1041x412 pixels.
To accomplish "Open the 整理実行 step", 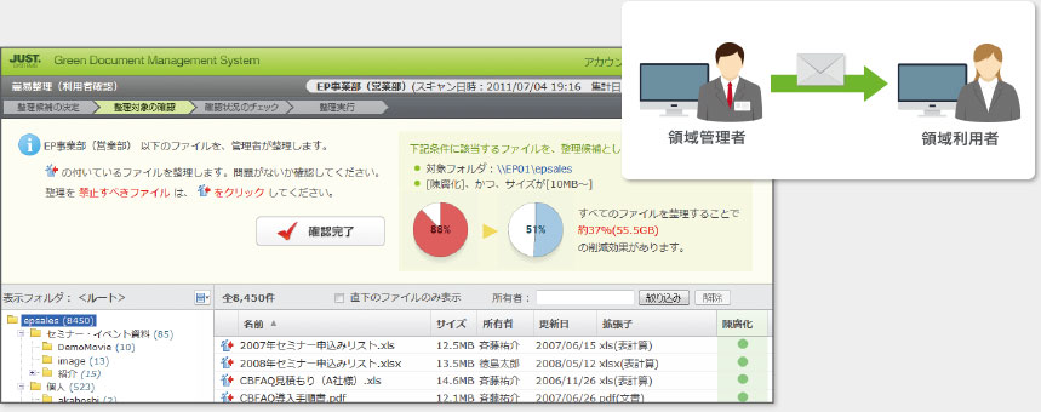I will click(337, 106).
